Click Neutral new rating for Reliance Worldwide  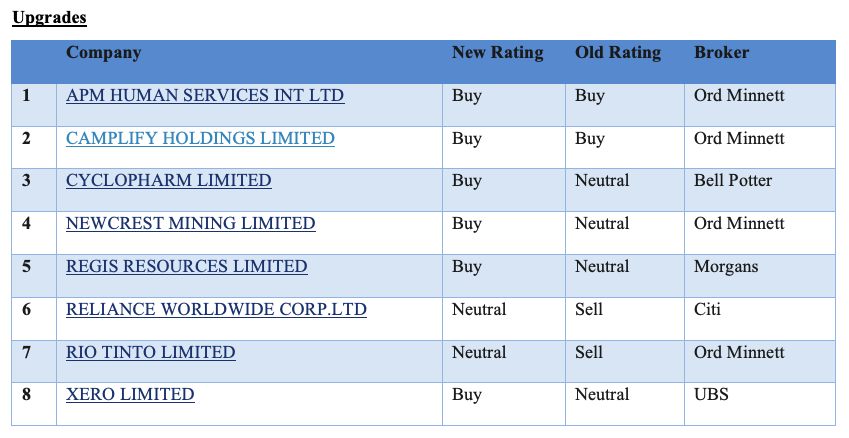click(x=479, y=310)
